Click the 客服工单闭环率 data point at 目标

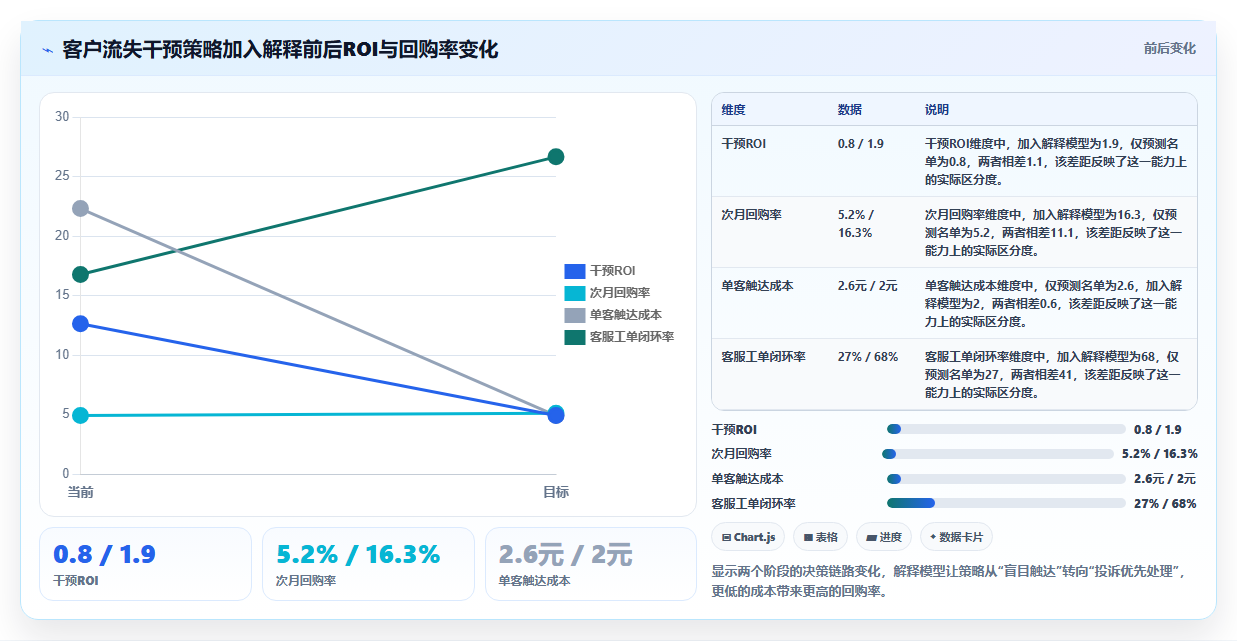(x=556, y=157)
